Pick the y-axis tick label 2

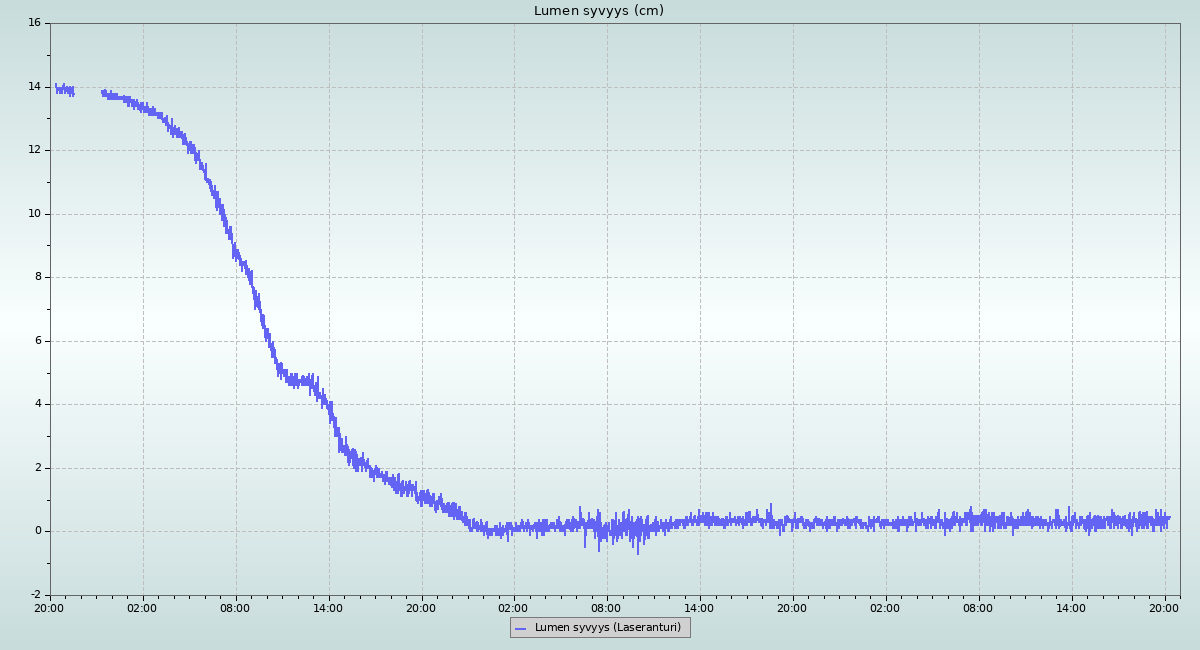coord(37,468)
